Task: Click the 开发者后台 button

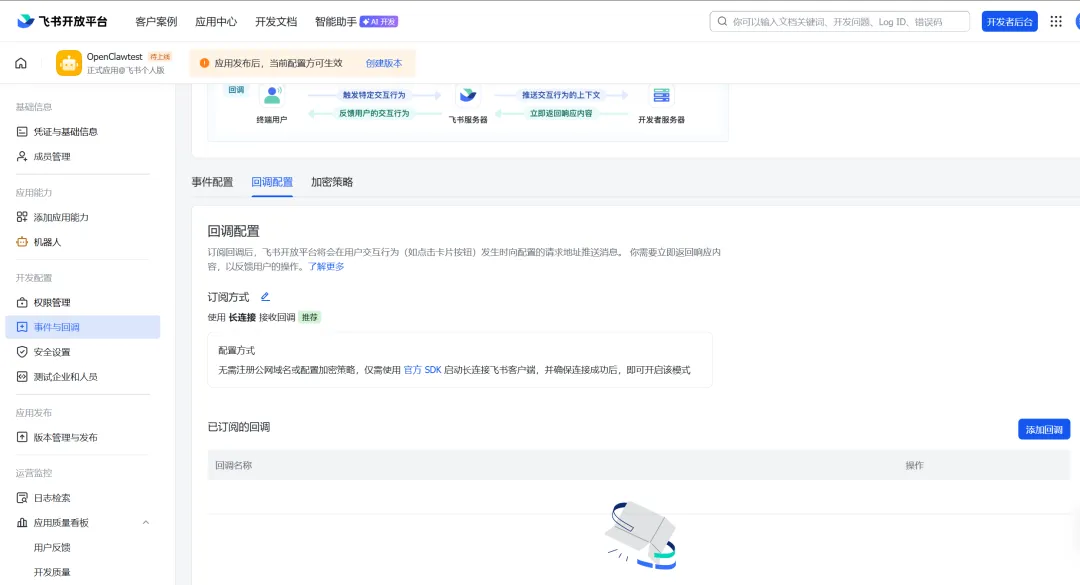Action: [x=1009, y=21]
